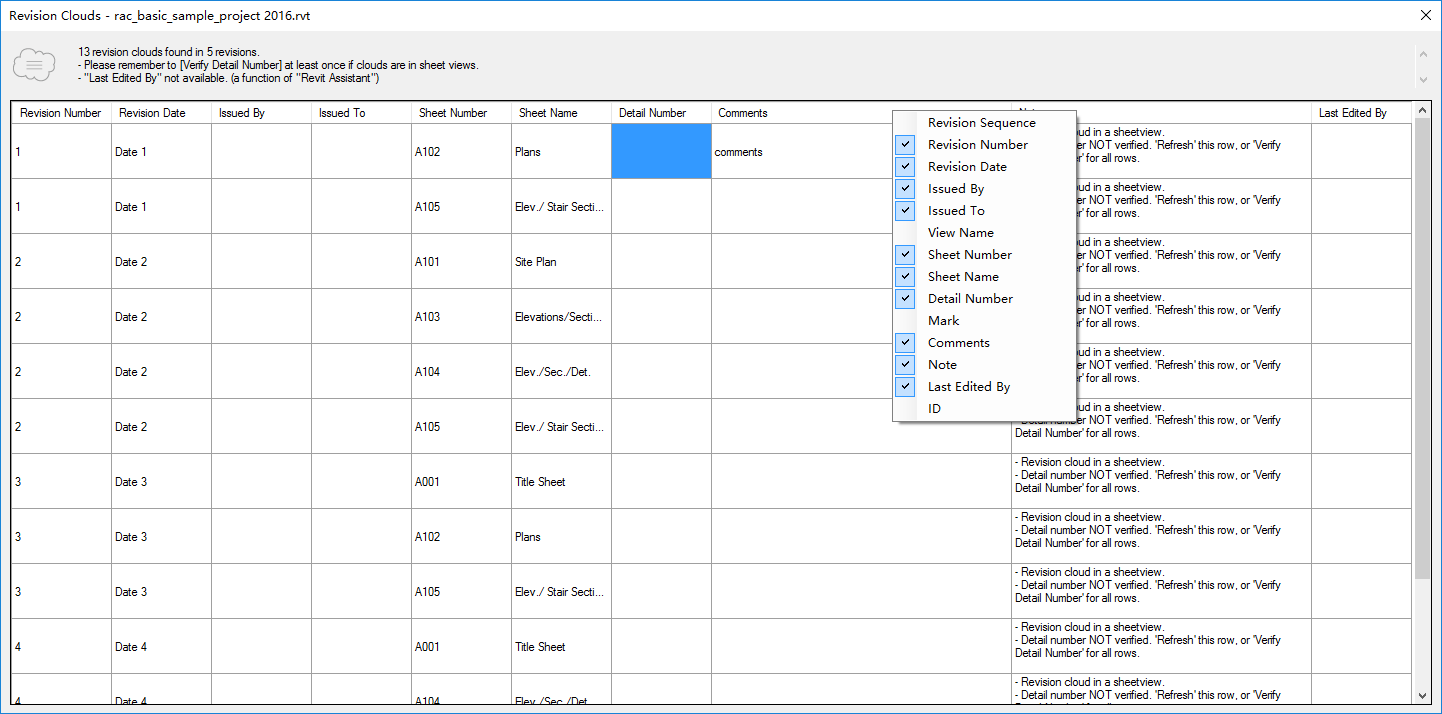Click the Detail Number column header

pyautogui.click(x=659, y=113)
